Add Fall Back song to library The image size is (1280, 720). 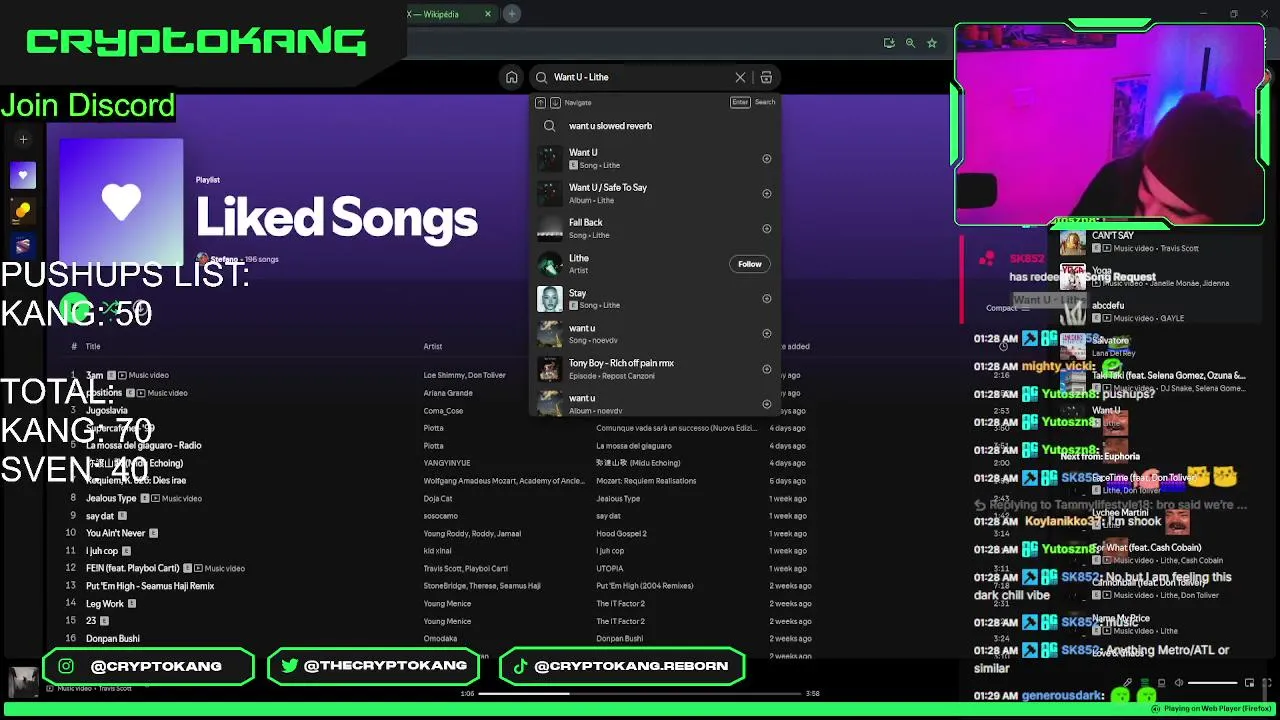767,229
